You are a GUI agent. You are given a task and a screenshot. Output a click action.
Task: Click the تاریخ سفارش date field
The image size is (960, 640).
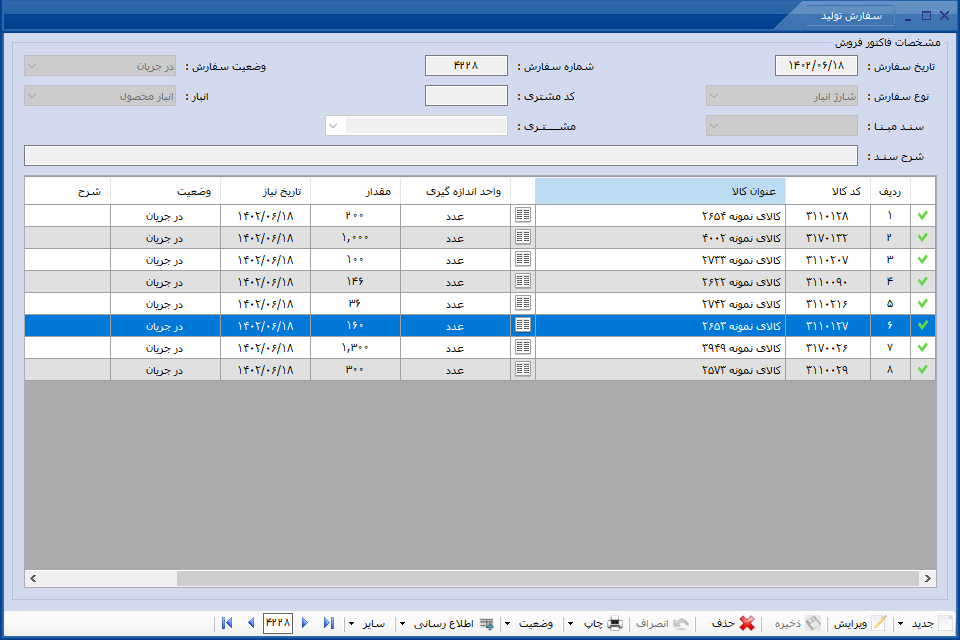(x=816, y=66)
